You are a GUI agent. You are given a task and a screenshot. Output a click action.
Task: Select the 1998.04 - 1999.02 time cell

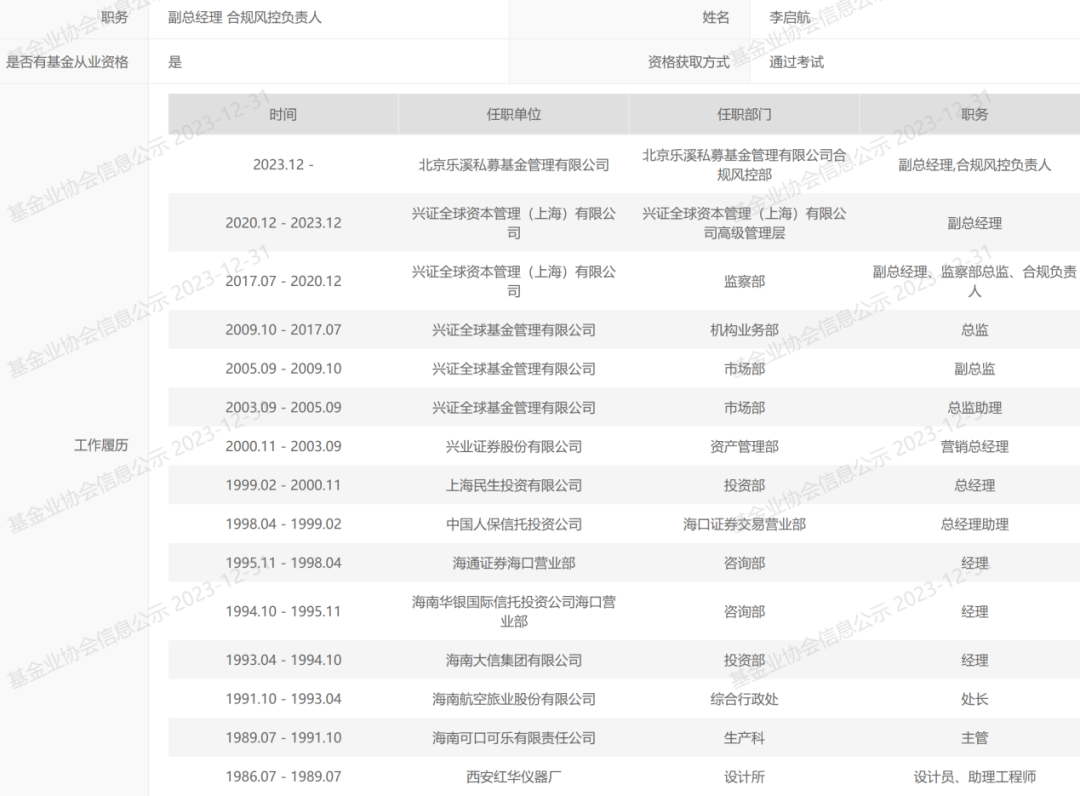tap(283, 524)
